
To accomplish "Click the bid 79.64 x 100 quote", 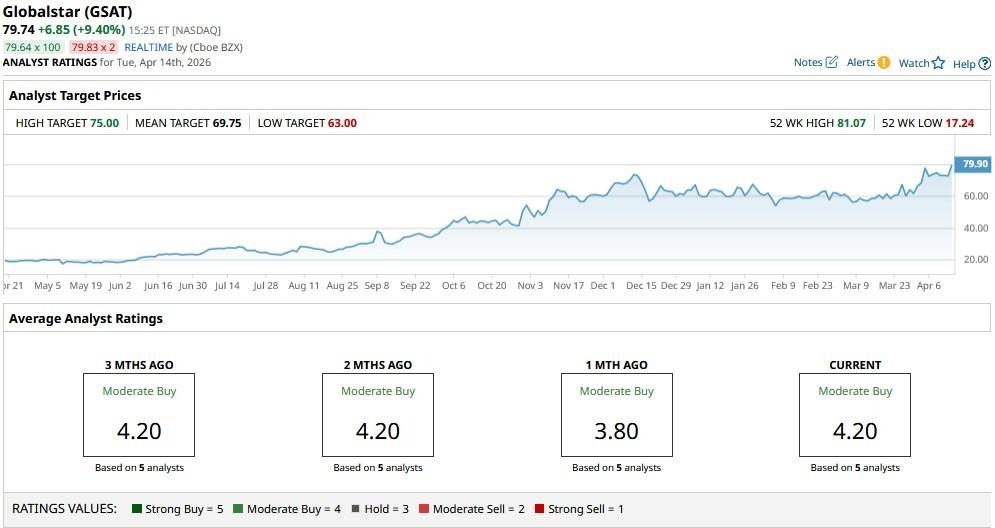I will (32, 47).
